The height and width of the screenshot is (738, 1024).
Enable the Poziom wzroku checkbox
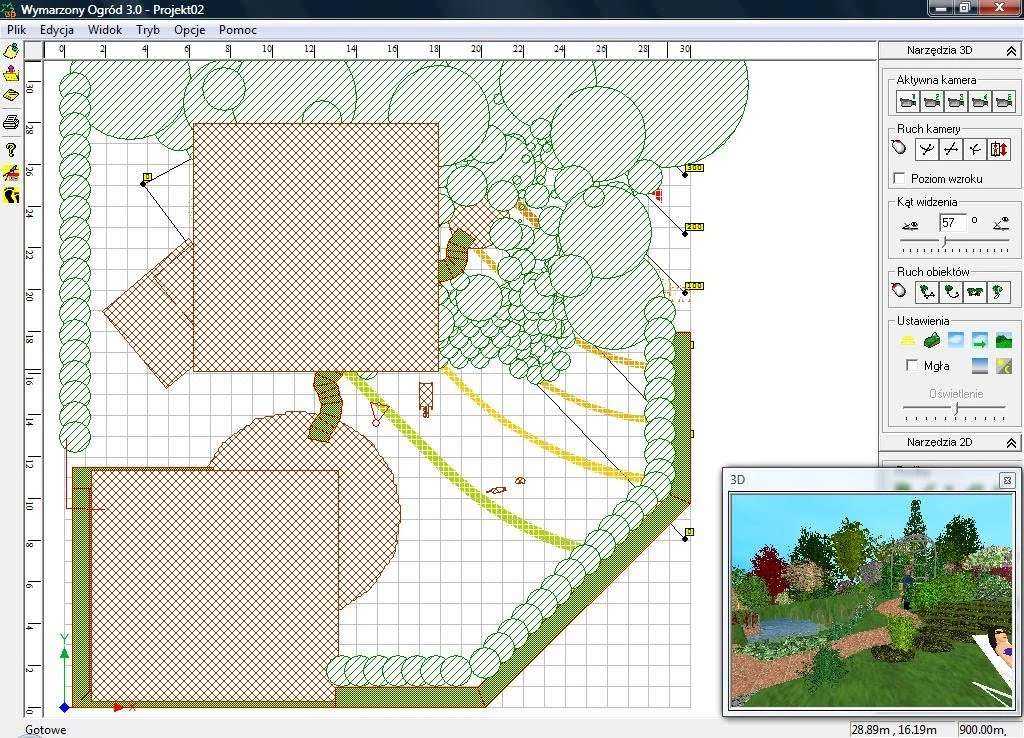pos(898,178)
